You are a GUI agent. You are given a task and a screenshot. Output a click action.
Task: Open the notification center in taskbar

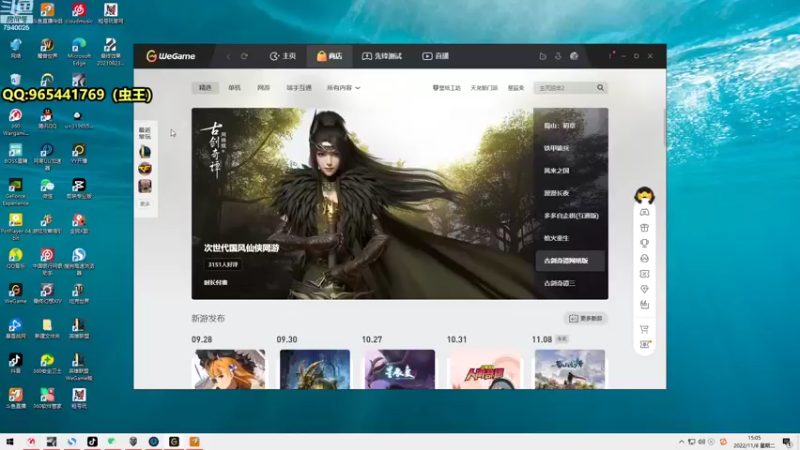tap(787, 442)
